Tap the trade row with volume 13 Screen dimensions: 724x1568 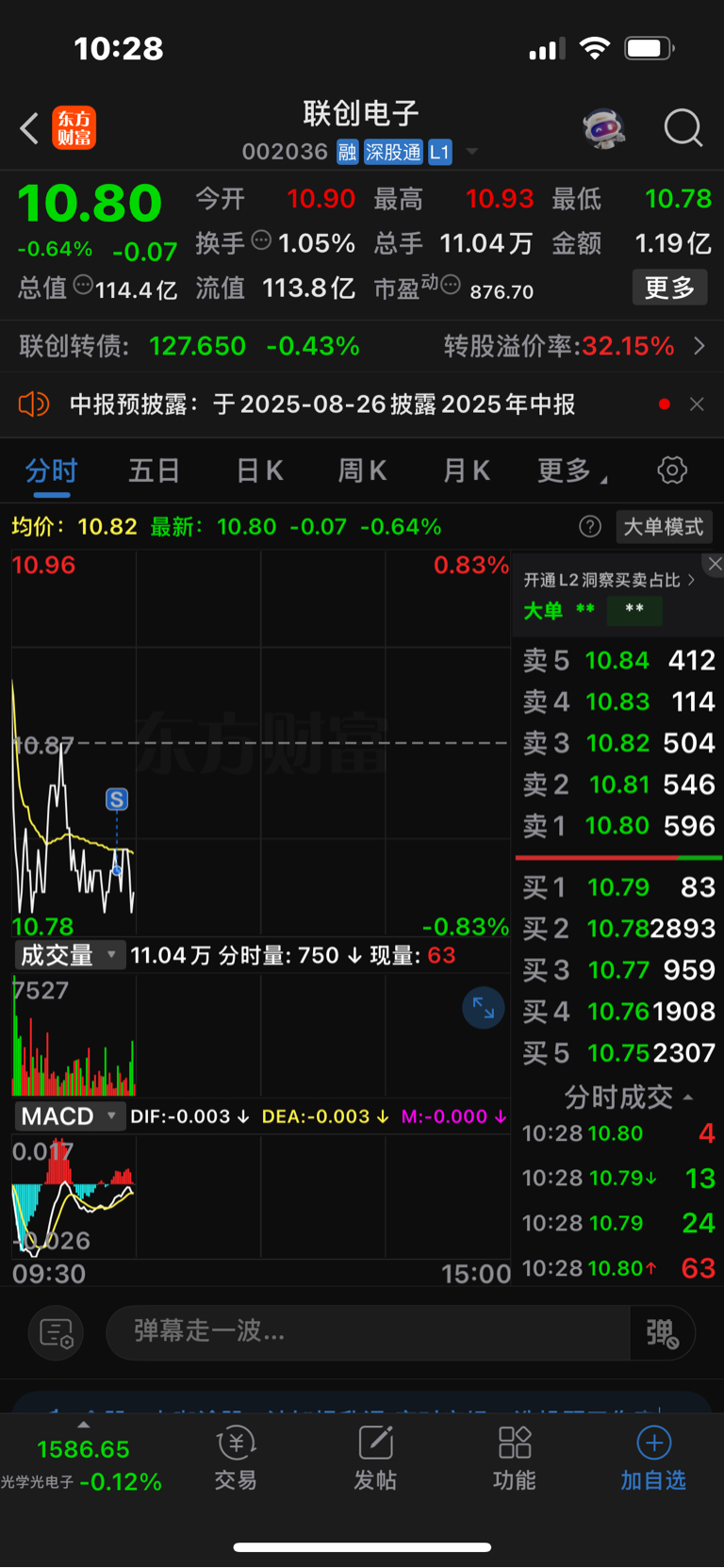(x=618, y=1178)
